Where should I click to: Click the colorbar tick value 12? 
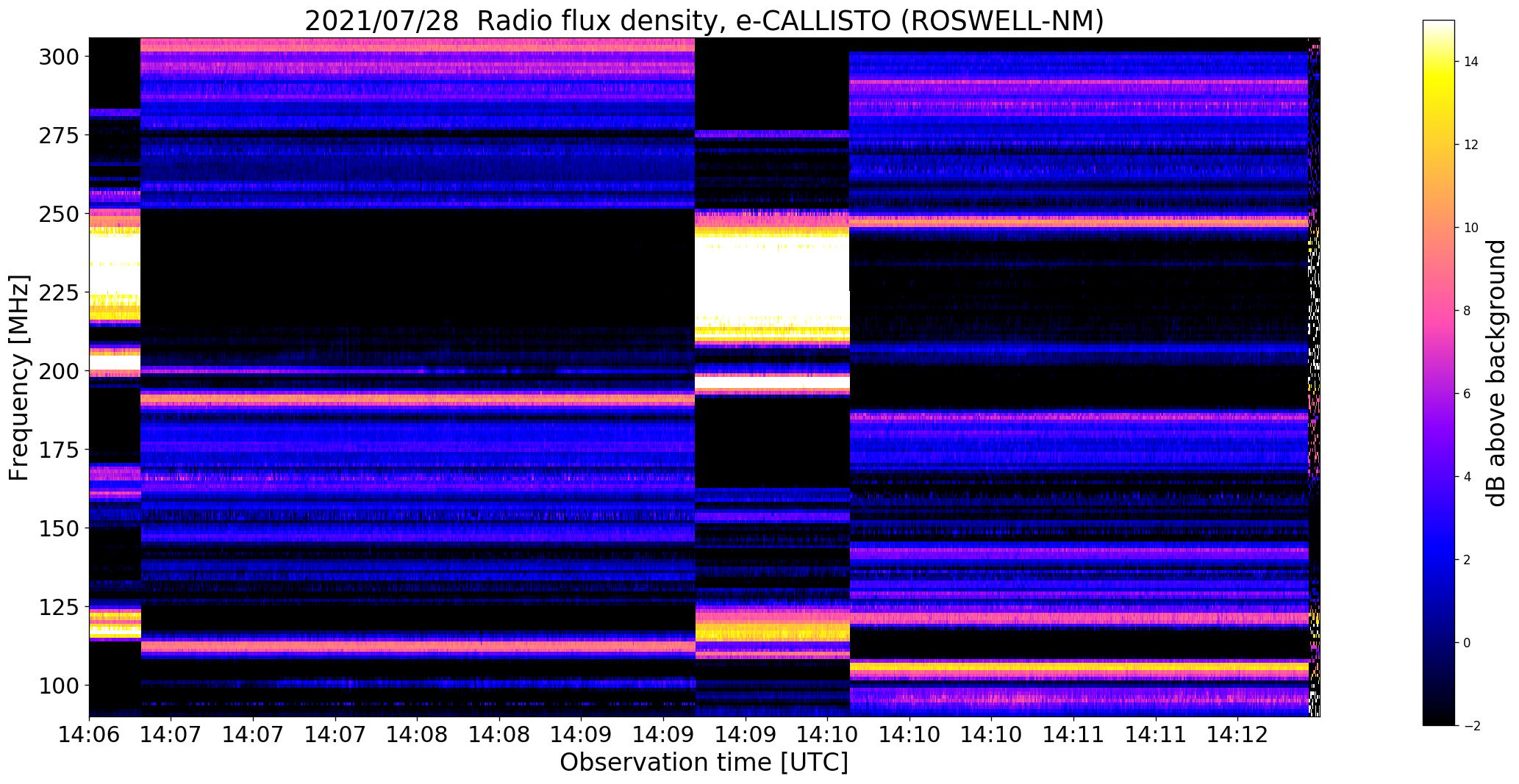click(x=1471, y=145)
